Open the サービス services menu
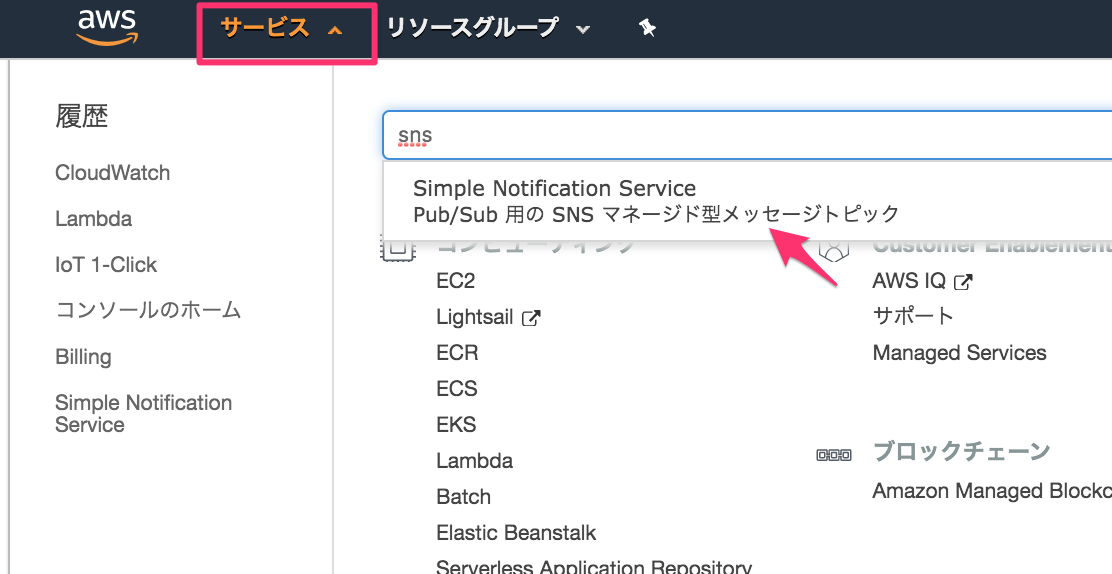This screenshot has height=574, width=1112. (x=282, y=29)
